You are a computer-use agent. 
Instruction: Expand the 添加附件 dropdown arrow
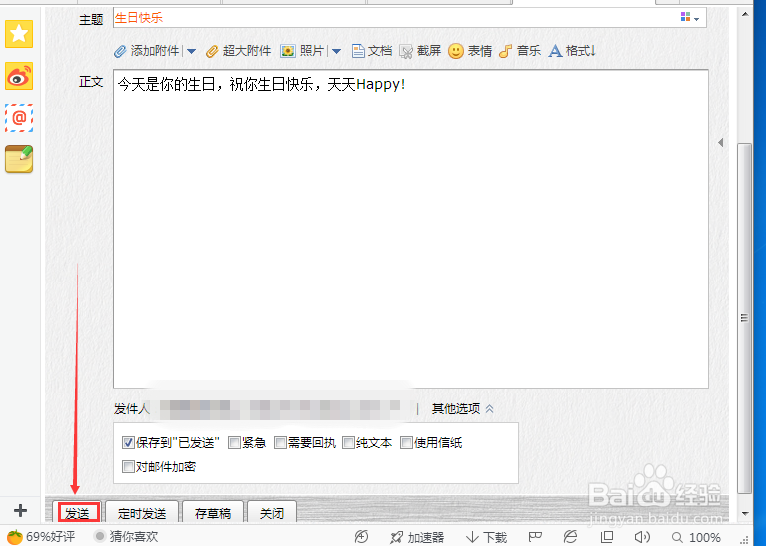tap(192, 51)
